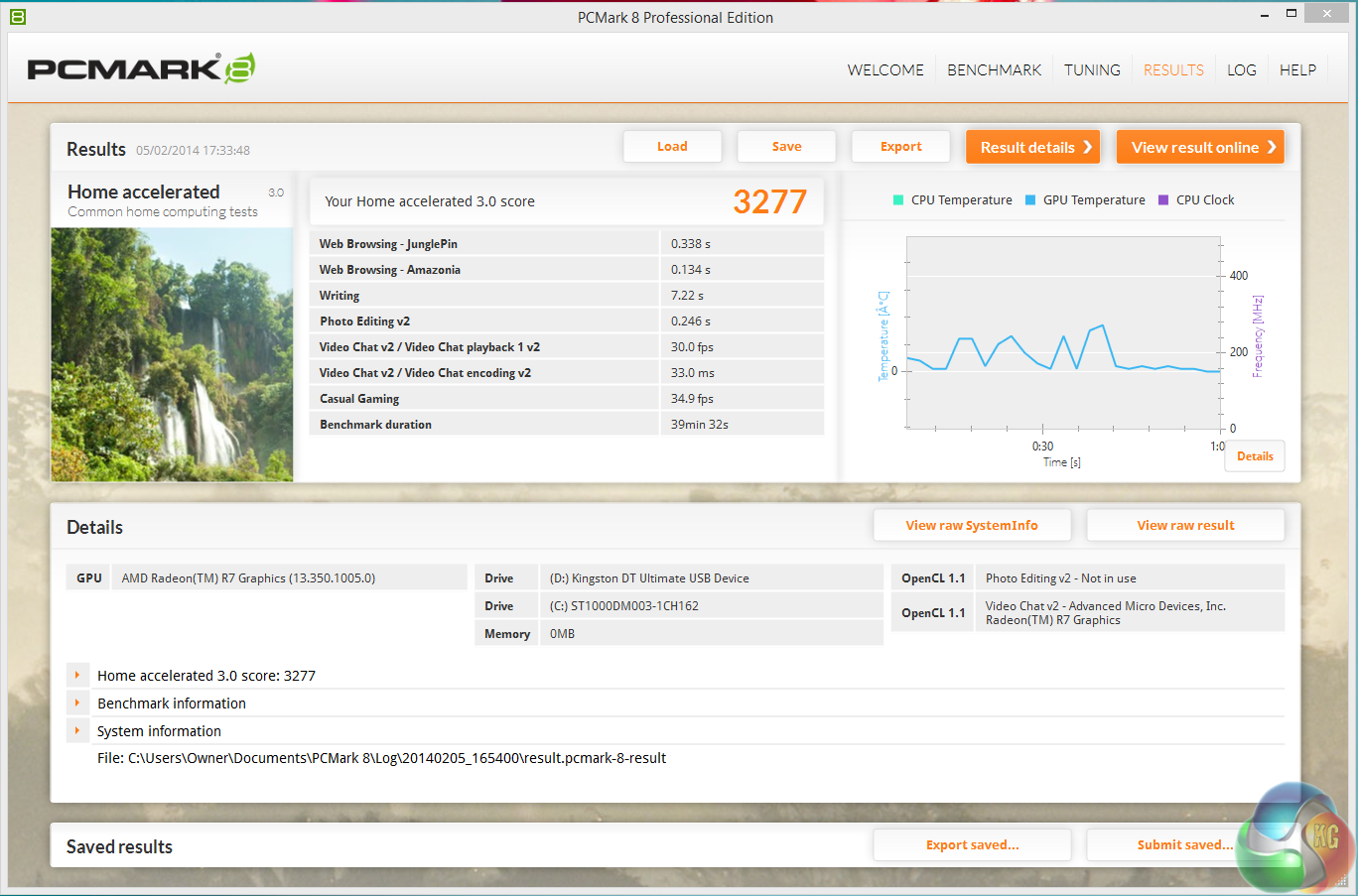
Task: Maximize the PCMark 8 window
Action: pyautogui.click(x=1291, y=14)
